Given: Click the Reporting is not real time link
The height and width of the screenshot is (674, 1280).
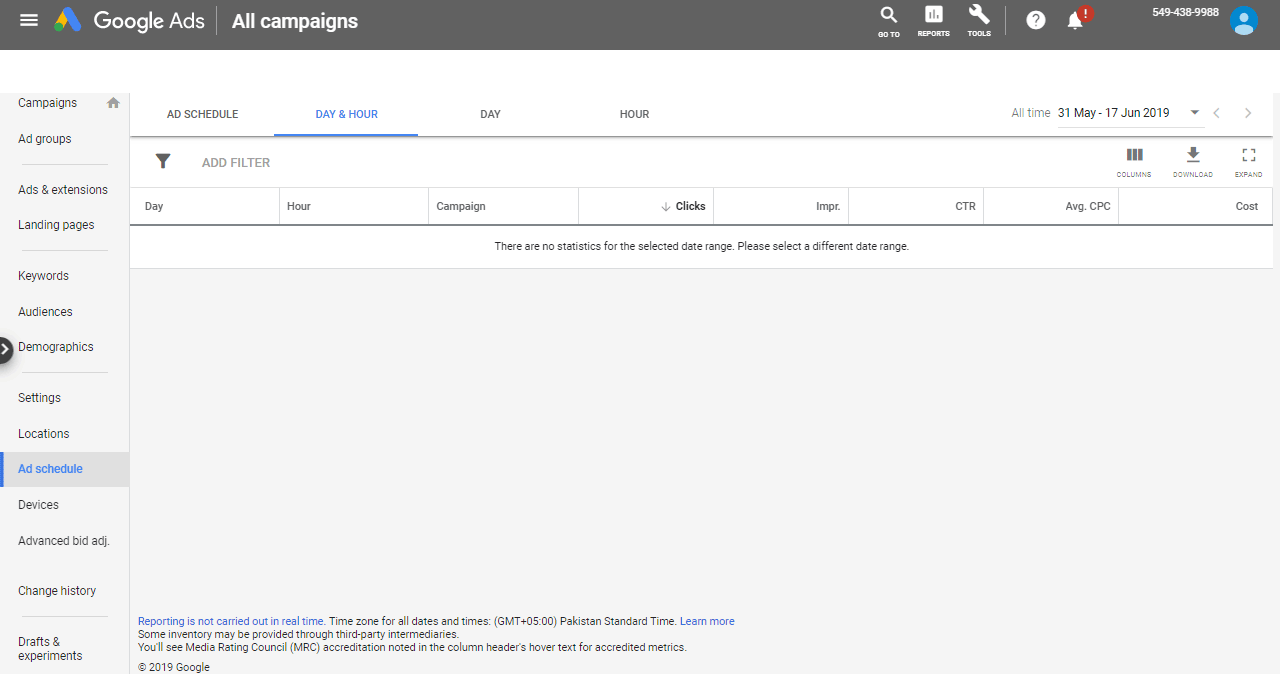Looking at the screenshot, I should click(231, 621).
